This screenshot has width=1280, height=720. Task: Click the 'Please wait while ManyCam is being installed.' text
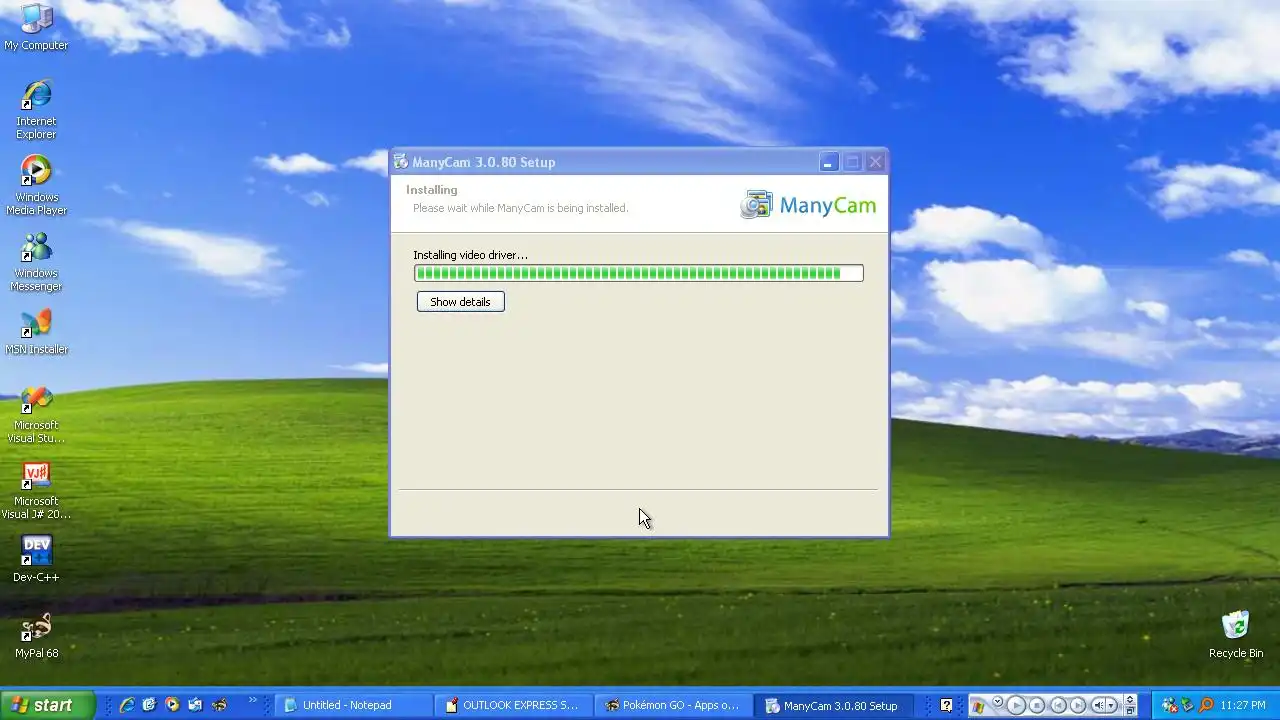tap(520, 208)
